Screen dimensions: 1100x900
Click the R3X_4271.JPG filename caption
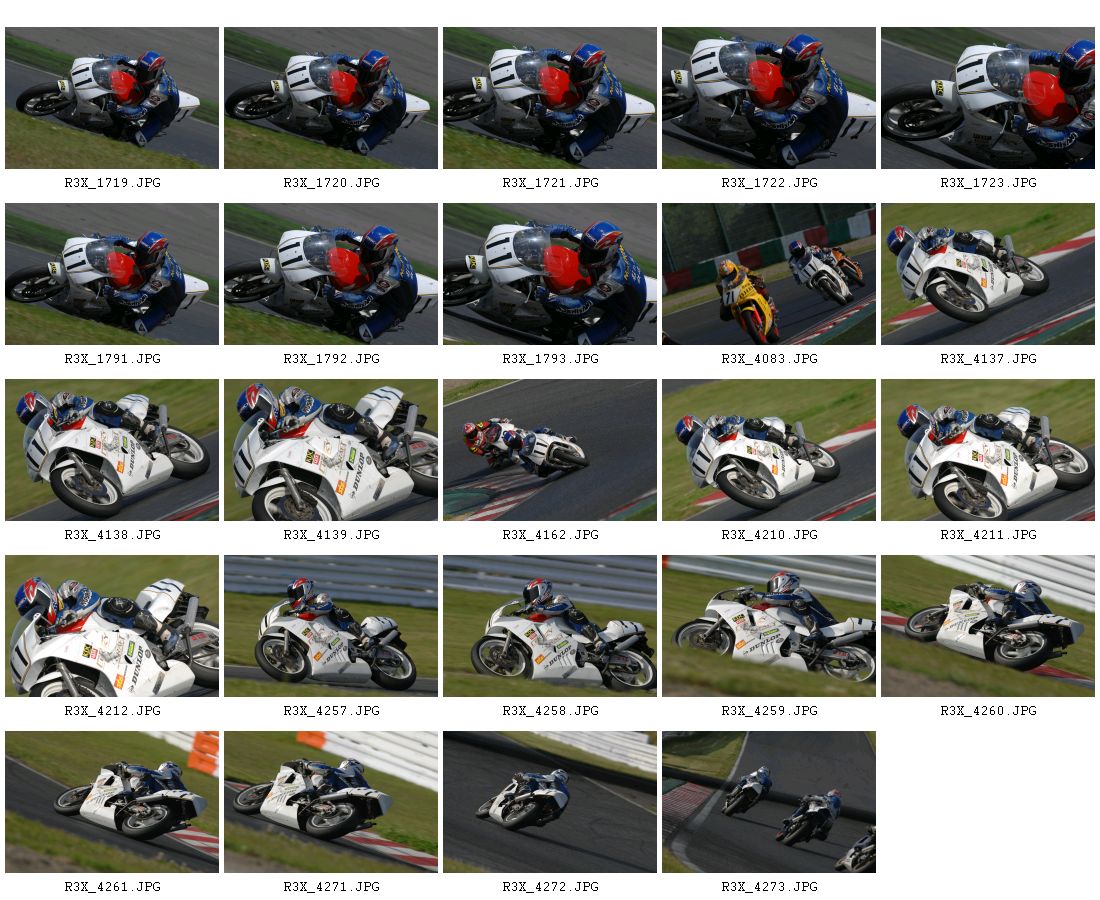(x=332, y=887)
